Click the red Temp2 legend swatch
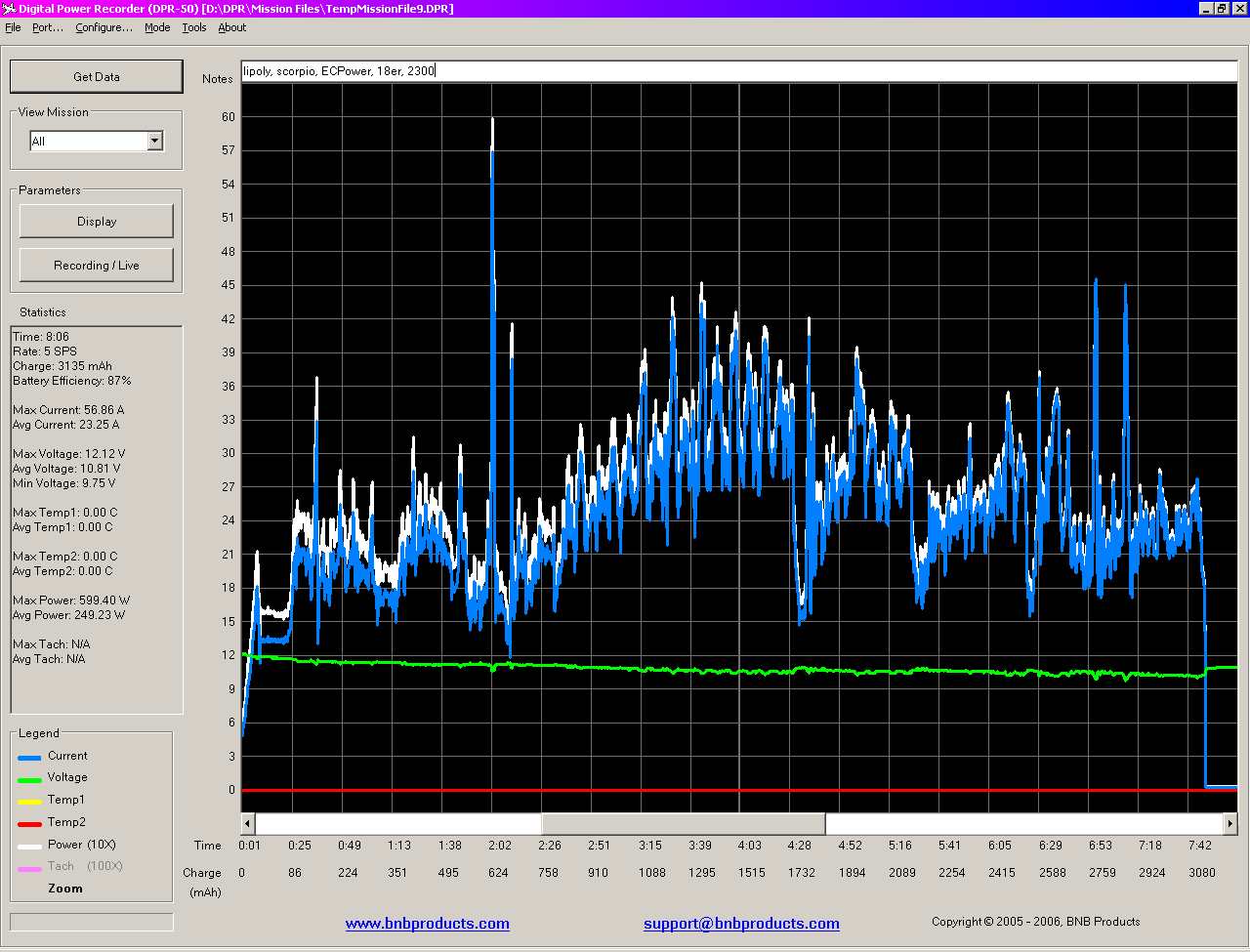The height and width of the screenshot is (952, 1250). pyautogui.click(x=29, y=824)
